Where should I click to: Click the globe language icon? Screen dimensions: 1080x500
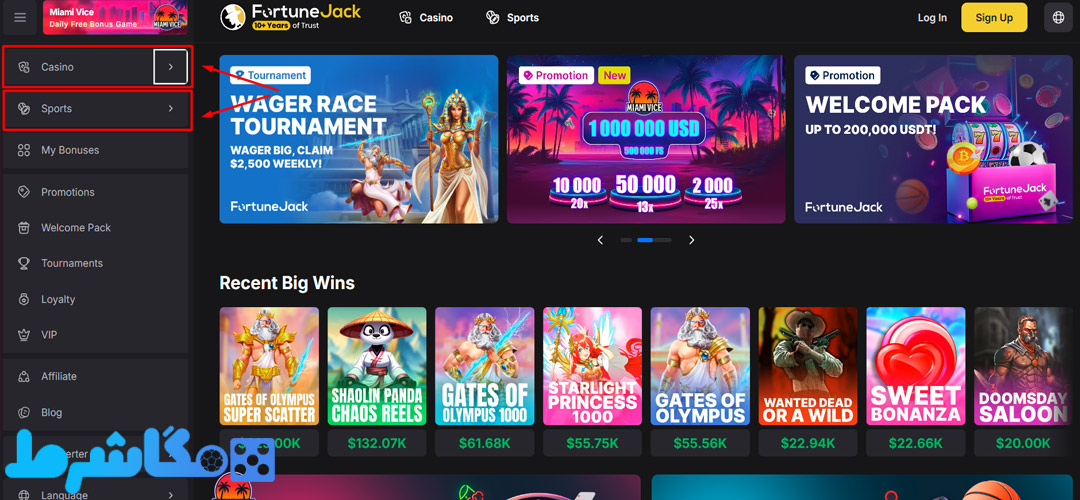1058,18
